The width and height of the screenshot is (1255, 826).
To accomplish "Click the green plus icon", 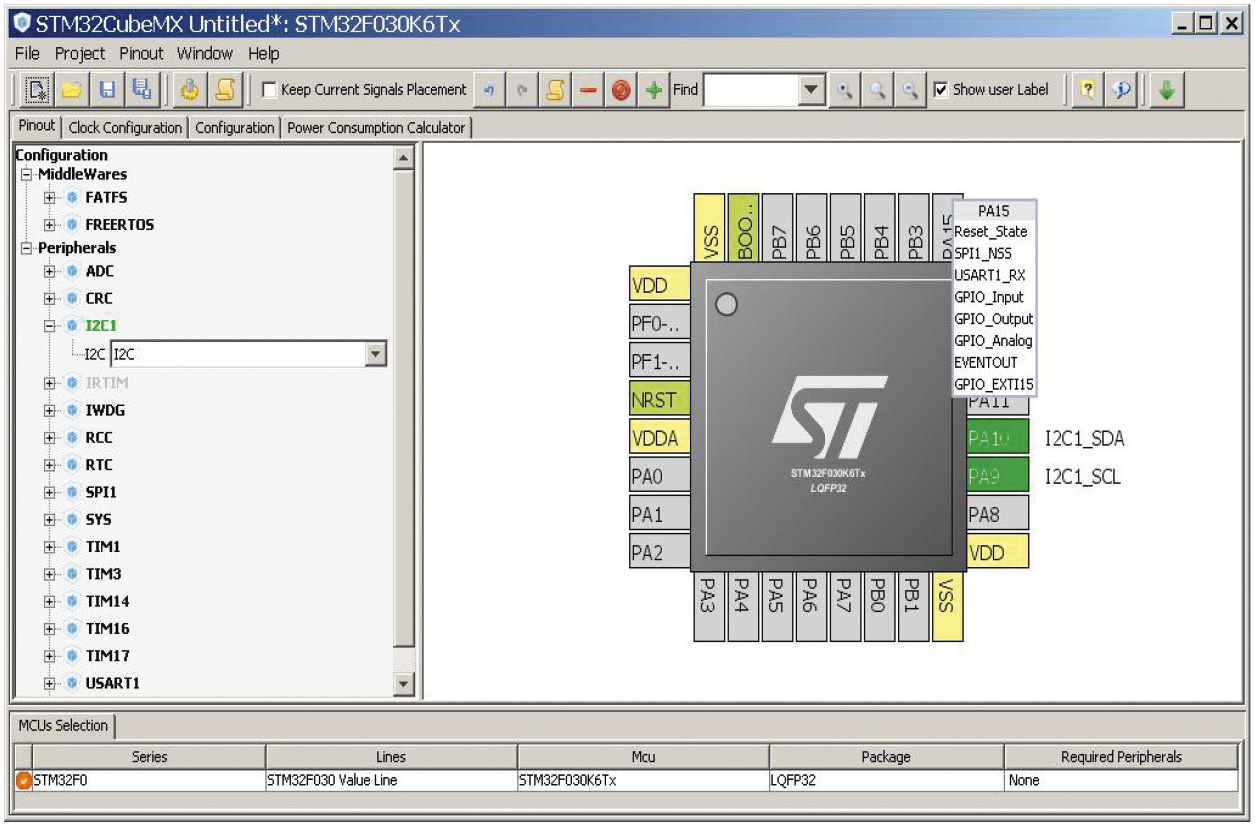I will pyautogui.click(x=654, y=90).
